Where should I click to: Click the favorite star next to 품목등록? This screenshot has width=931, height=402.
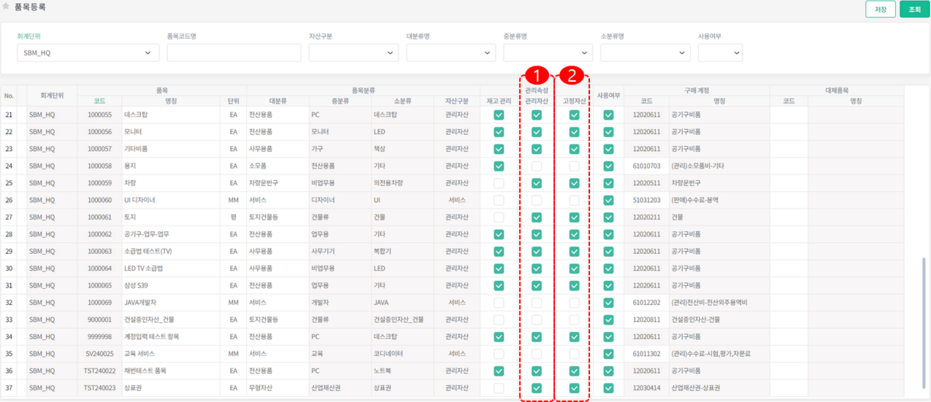click(7, 7)
